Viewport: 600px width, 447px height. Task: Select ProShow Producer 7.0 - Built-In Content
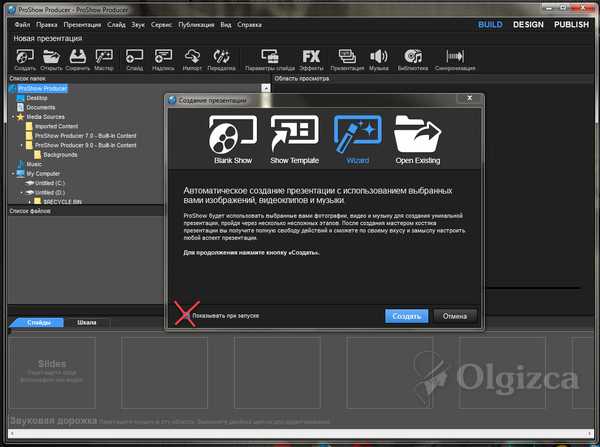click(x=85, y=136)
